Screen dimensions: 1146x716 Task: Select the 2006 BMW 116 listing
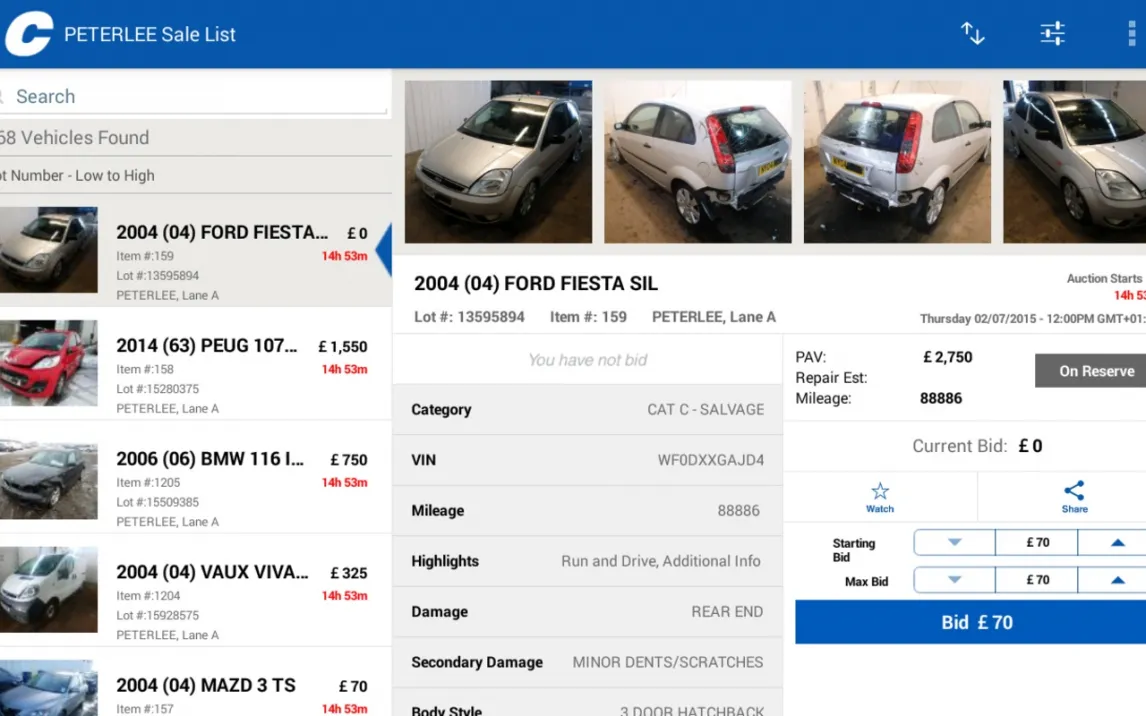click(x=195, y=476)
